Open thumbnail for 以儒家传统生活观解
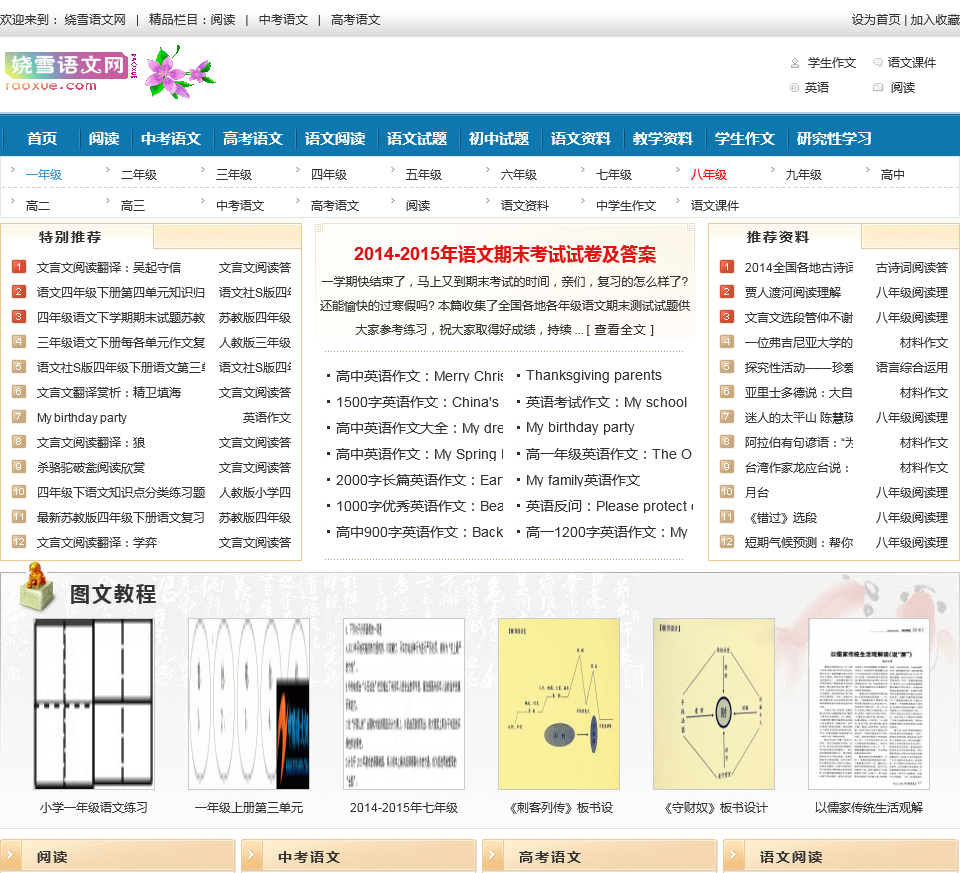 pos(869,703)
